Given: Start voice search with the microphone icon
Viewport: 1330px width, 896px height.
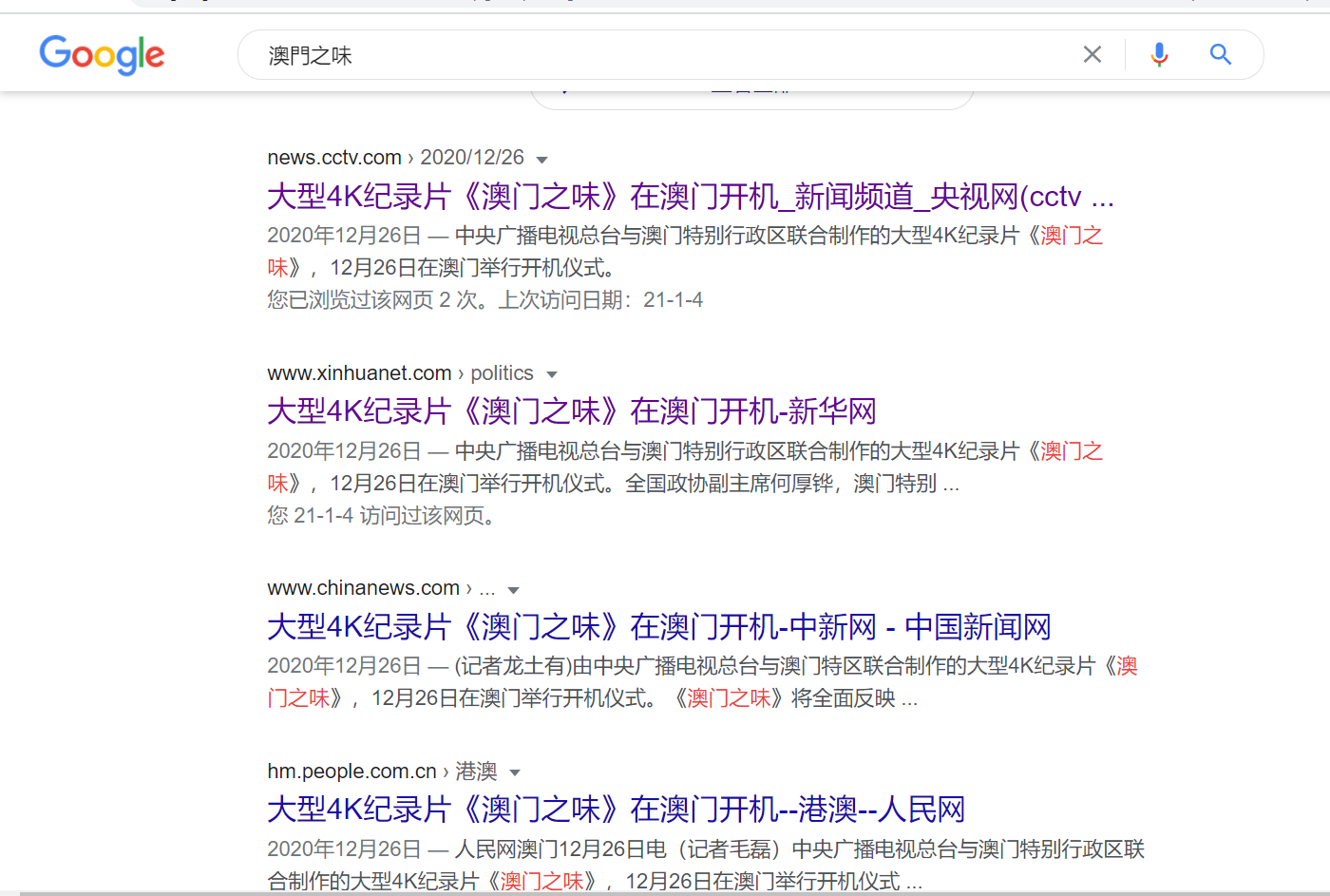Looking at the screenshot, I should point(1159,55).
